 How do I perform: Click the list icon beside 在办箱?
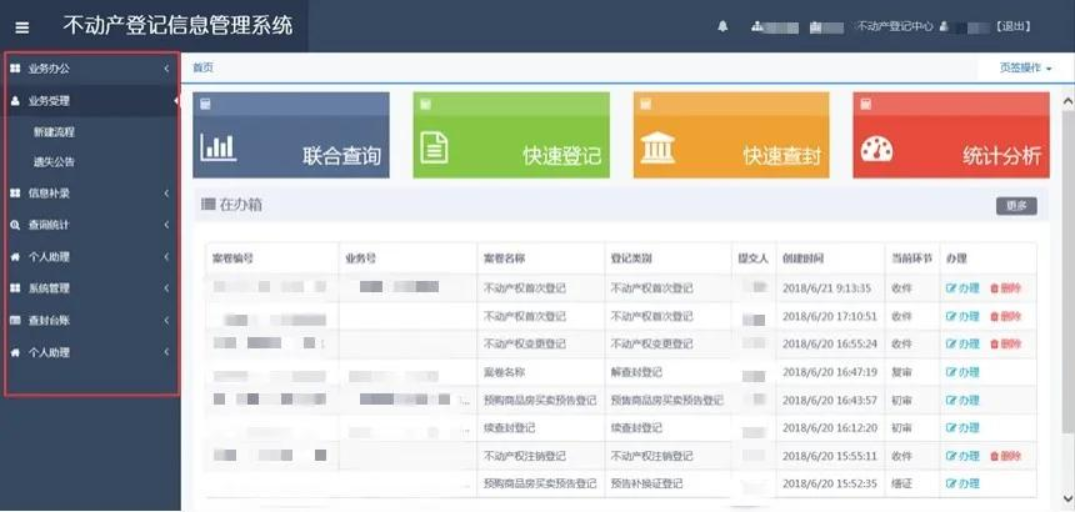(x=208, y=205)
